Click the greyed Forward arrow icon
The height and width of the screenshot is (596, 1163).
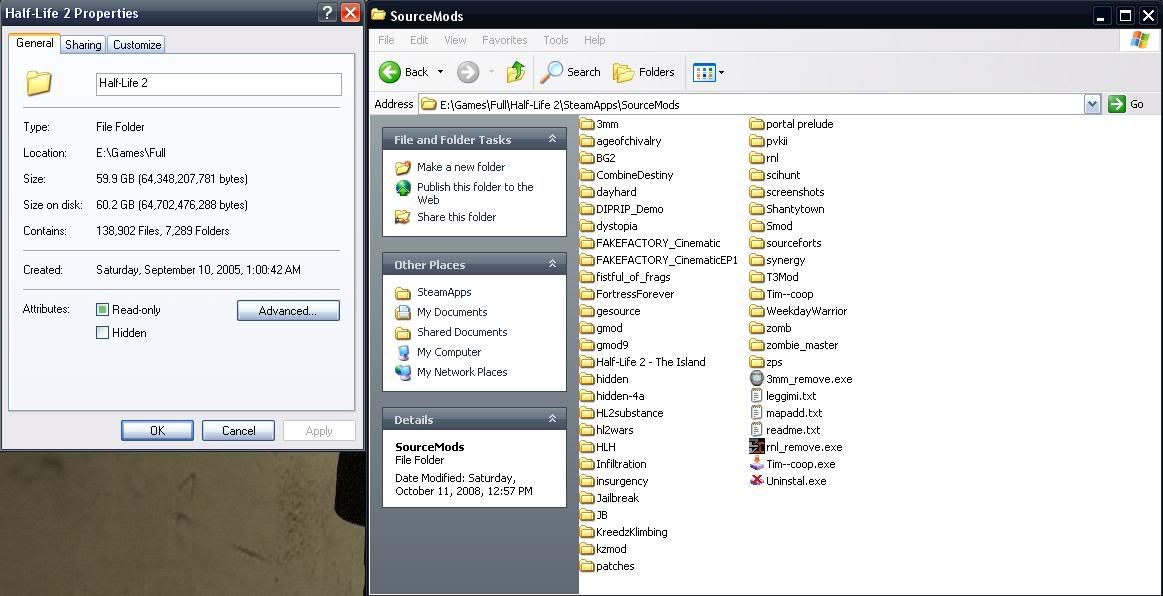coord(467,72)
